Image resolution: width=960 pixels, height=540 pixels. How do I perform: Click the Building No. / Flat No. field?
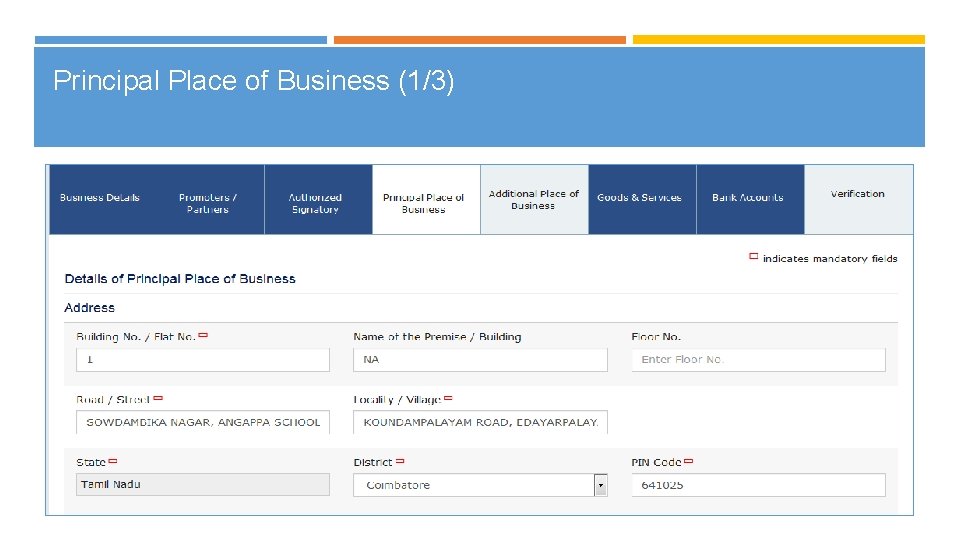[x=203, y=360]
